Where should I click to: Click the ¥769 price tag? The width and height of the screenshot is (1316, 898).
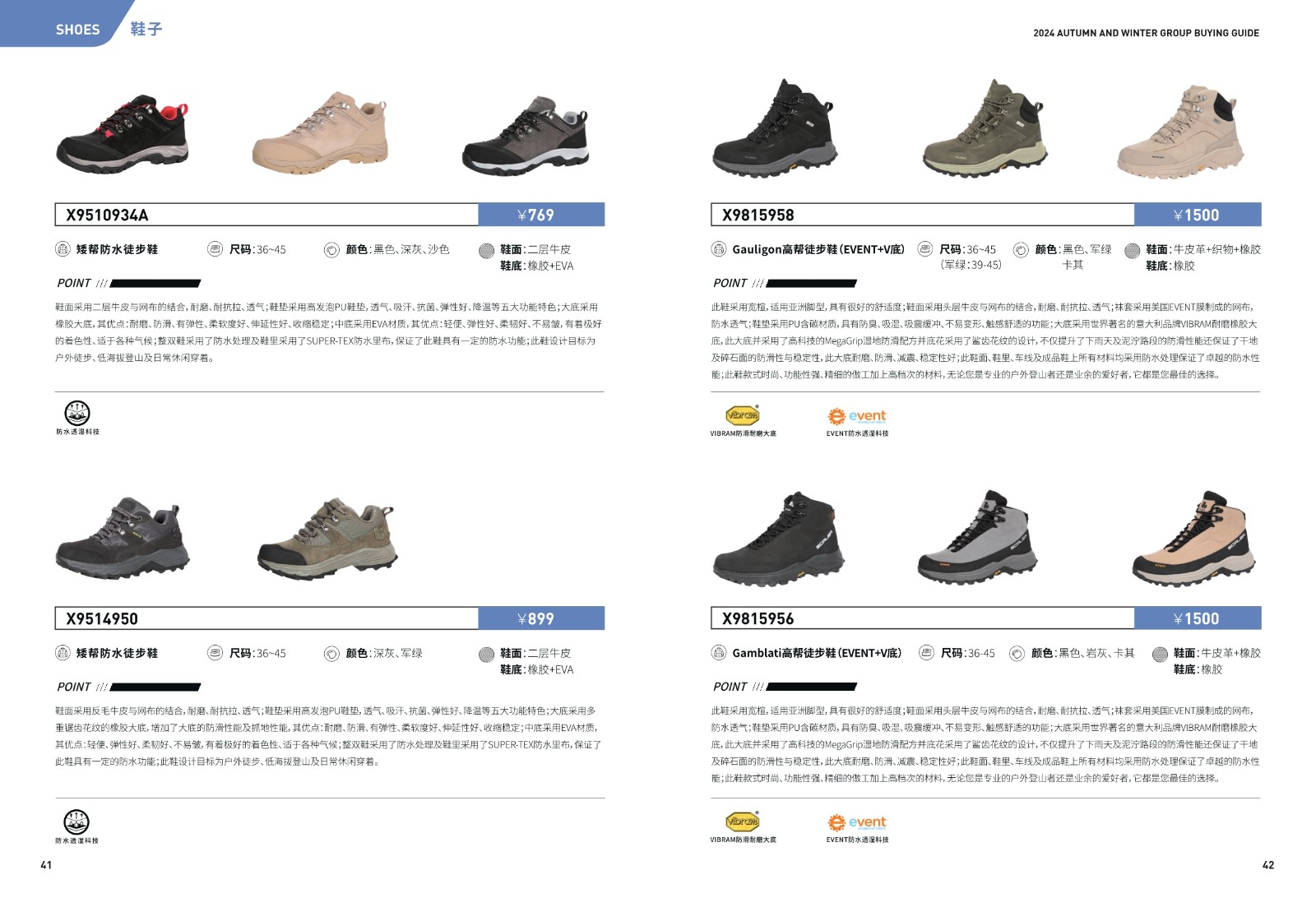pyautogui.click(x=541, y=215)
